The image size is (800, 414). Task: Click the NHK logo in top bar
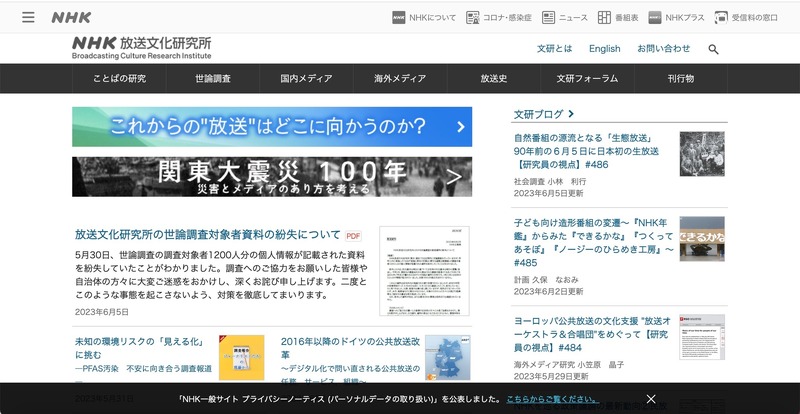click(71, 17)
